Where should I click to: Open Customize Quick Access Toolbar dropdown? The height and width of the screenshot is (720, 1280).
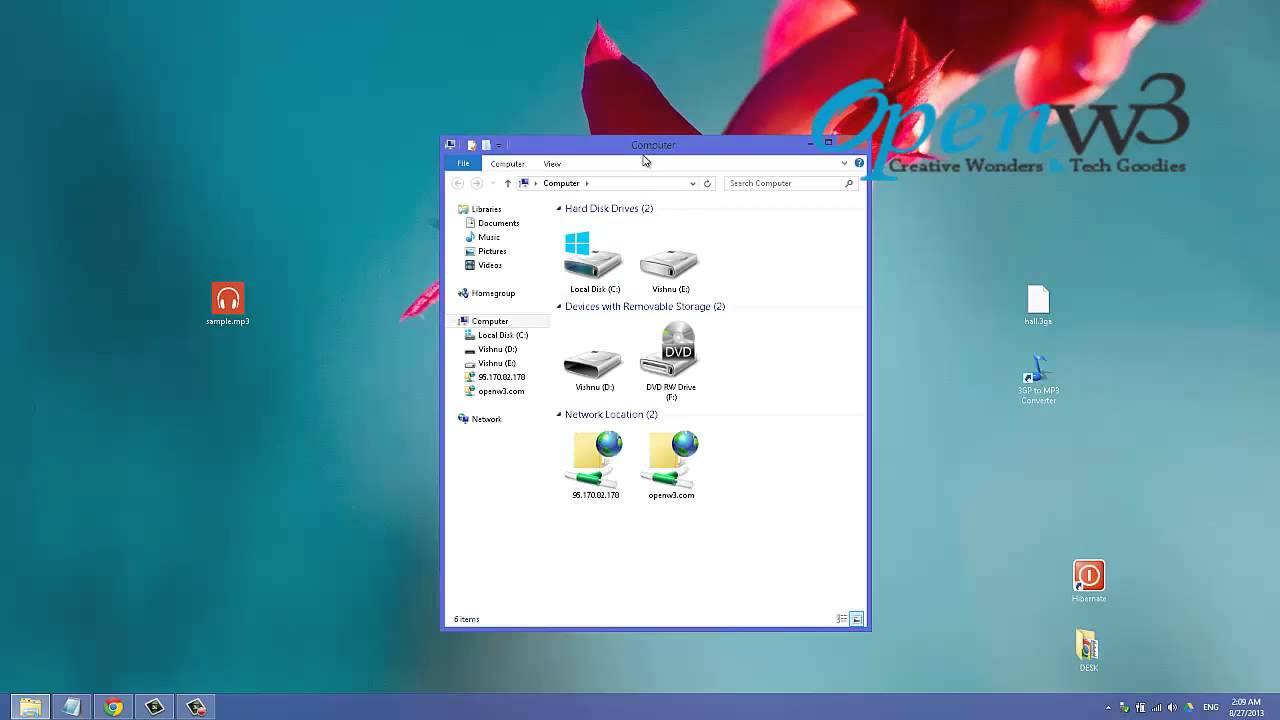coord(498,145)
